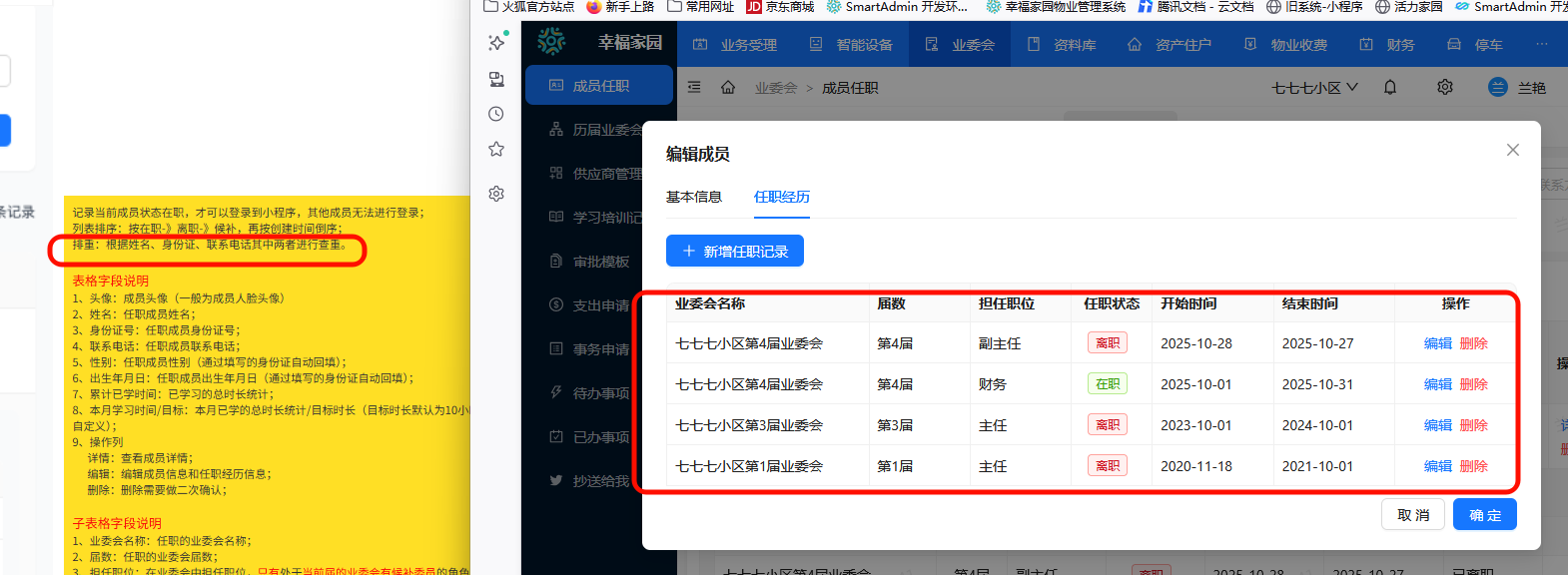Screen dimensions: 1568x575
Task: Open 腾讯文档 - 云文档 bookmark
Action: click(1195, 7)
